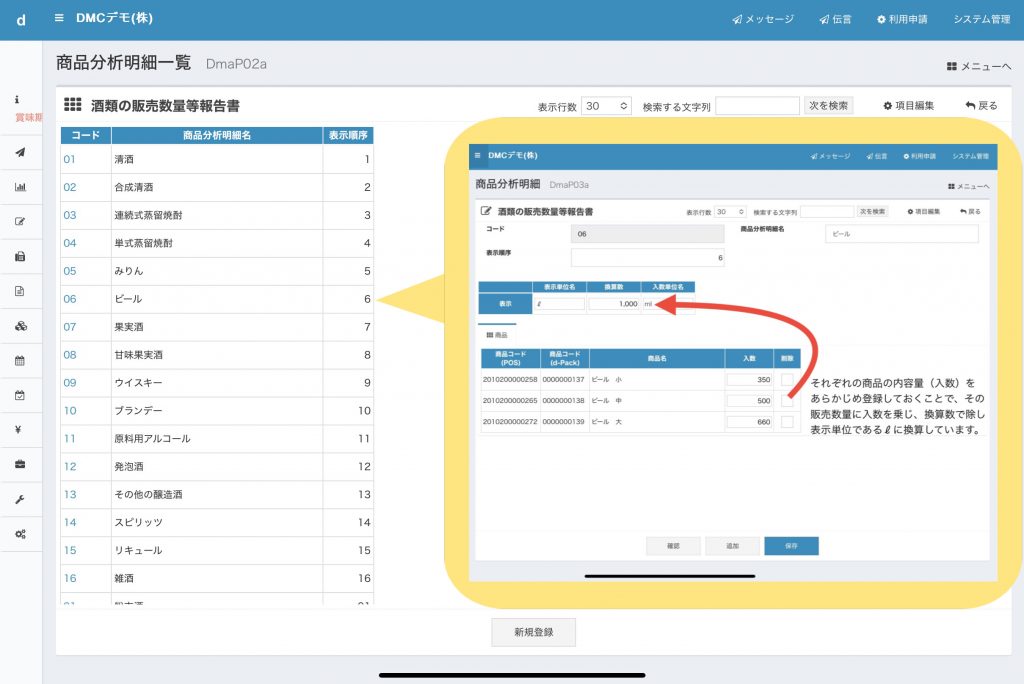Click the briefcase icon in sidebar
The height and width of the screenshot is (684, 1024).
pos(20,464)
